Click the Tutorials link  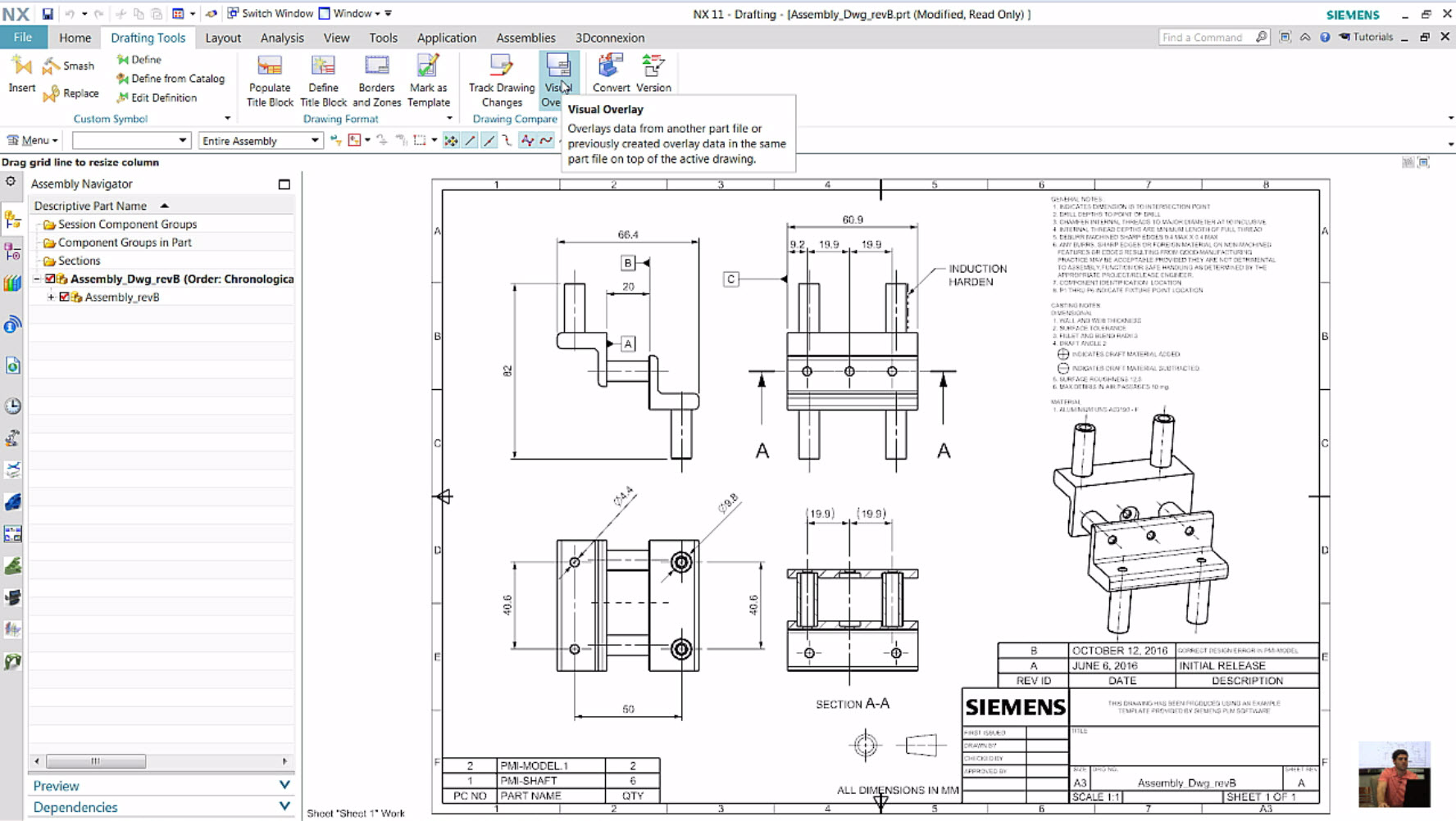(x=1370, y=37)
